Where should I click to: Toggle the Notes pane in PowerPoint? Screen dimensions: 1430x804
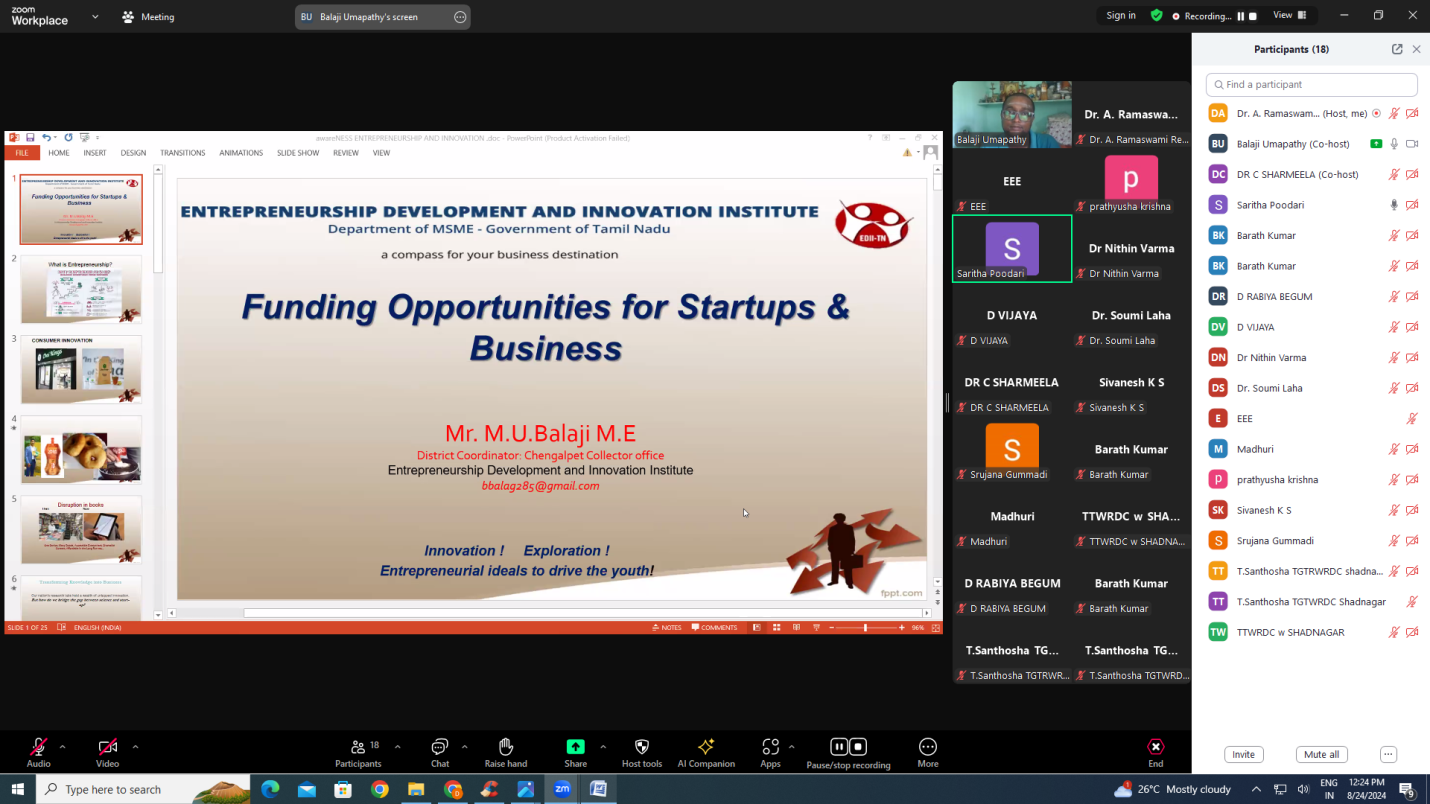[x=667, y=628]
